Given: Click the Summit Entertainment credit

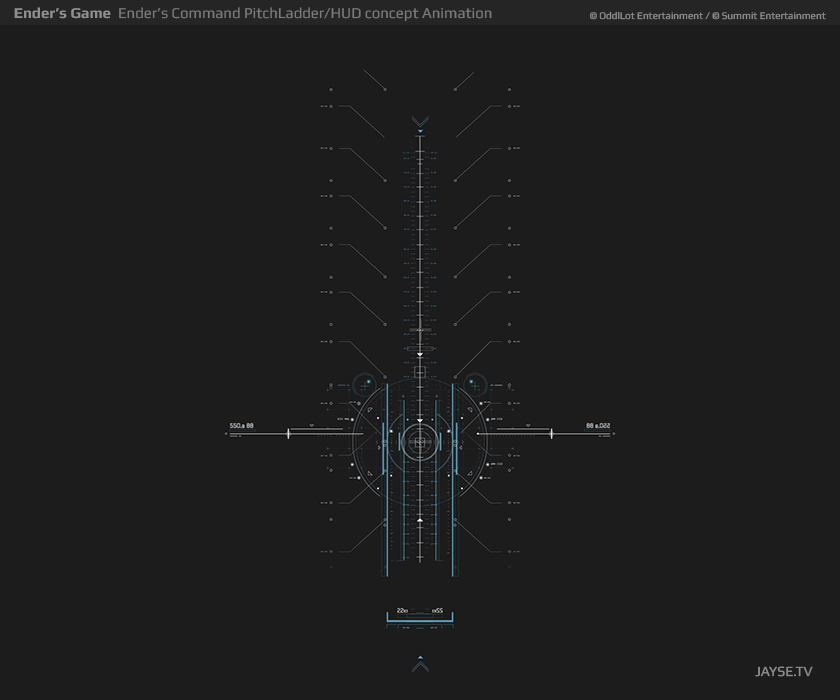Looking at the screenshot, I should (x=769, y=16).
